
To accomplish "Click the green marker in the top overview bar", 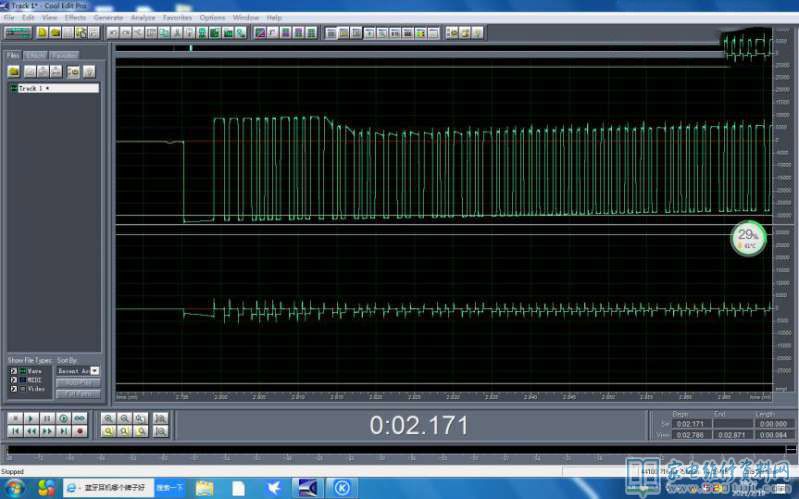I will tap(191, 48).
